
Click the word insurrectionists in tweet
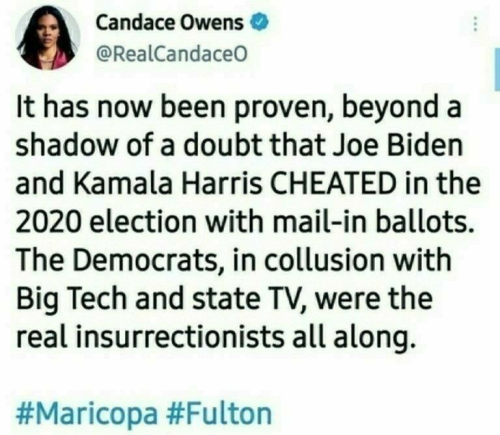click(179, 335)
